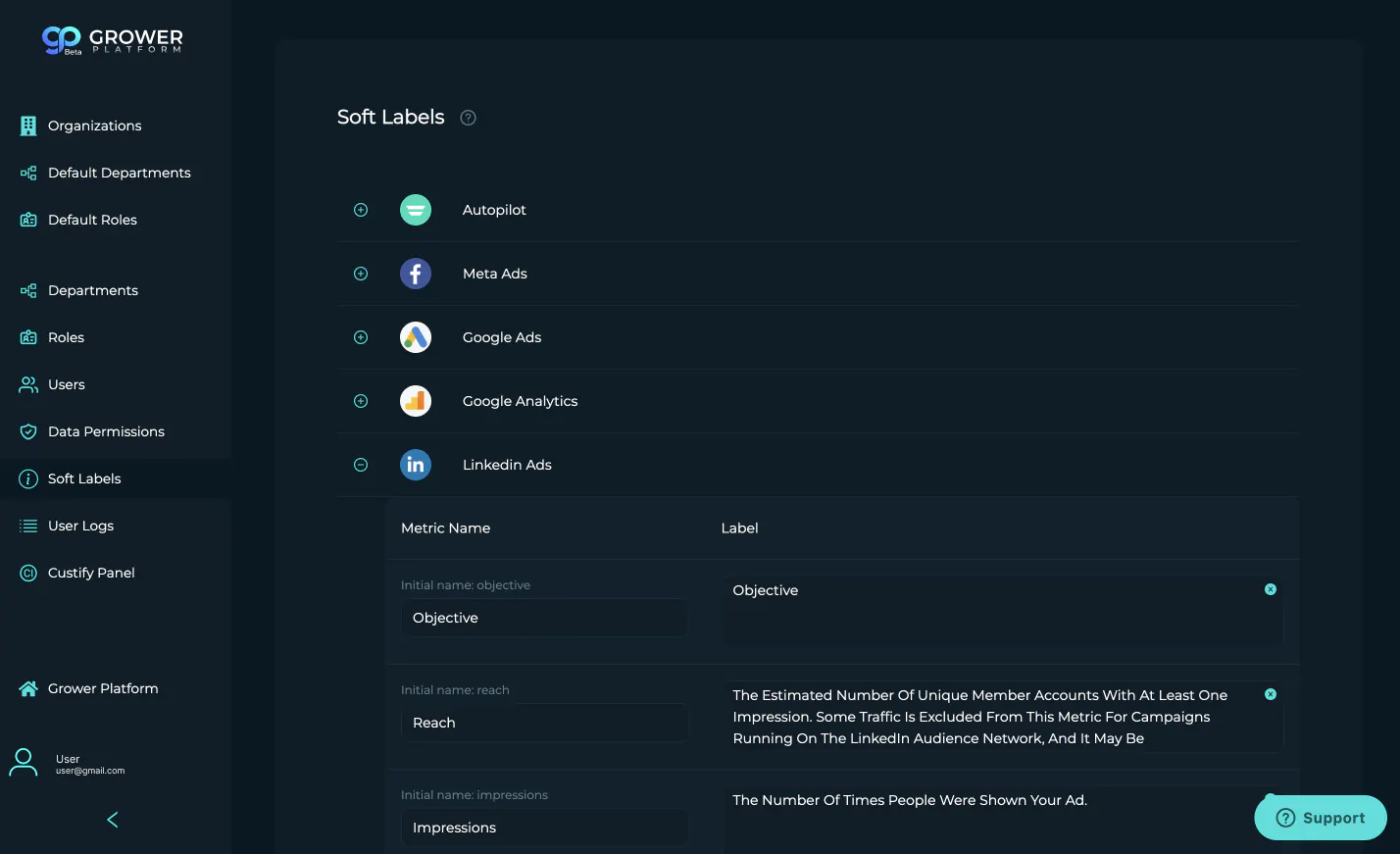Click the Label column header
Viewport: 1400px width, 854px height.
(x=740, y=527)
